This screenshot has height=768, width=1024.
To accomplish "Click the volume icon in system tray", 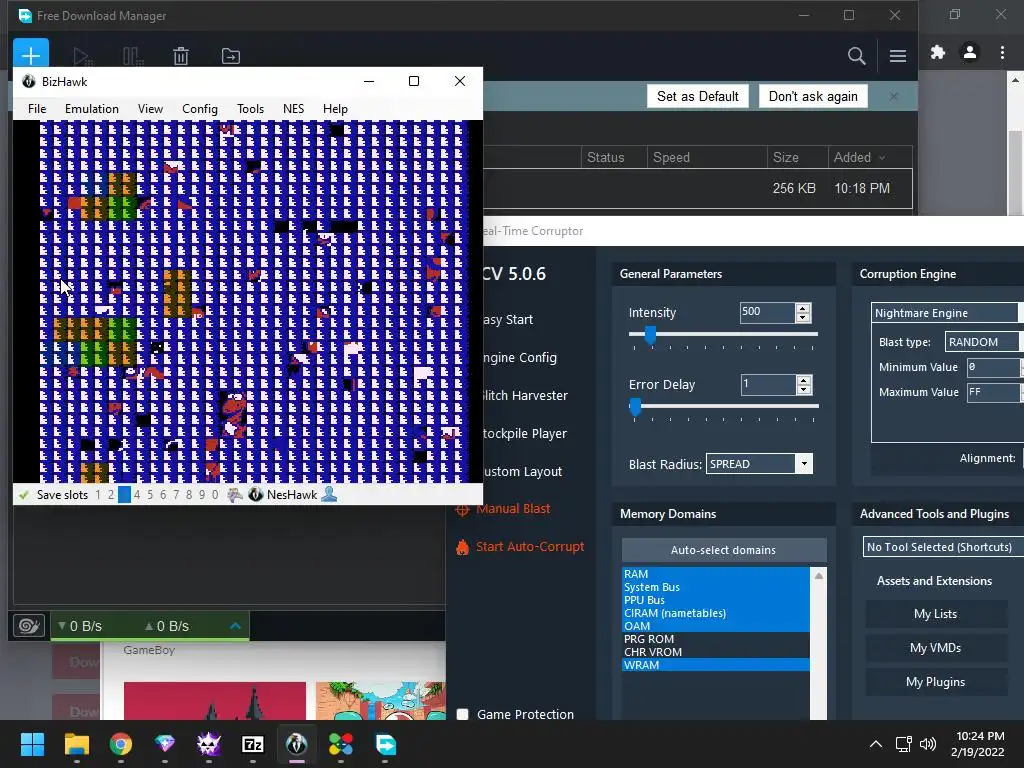I will pyautogui.click(x=927, y=744).
